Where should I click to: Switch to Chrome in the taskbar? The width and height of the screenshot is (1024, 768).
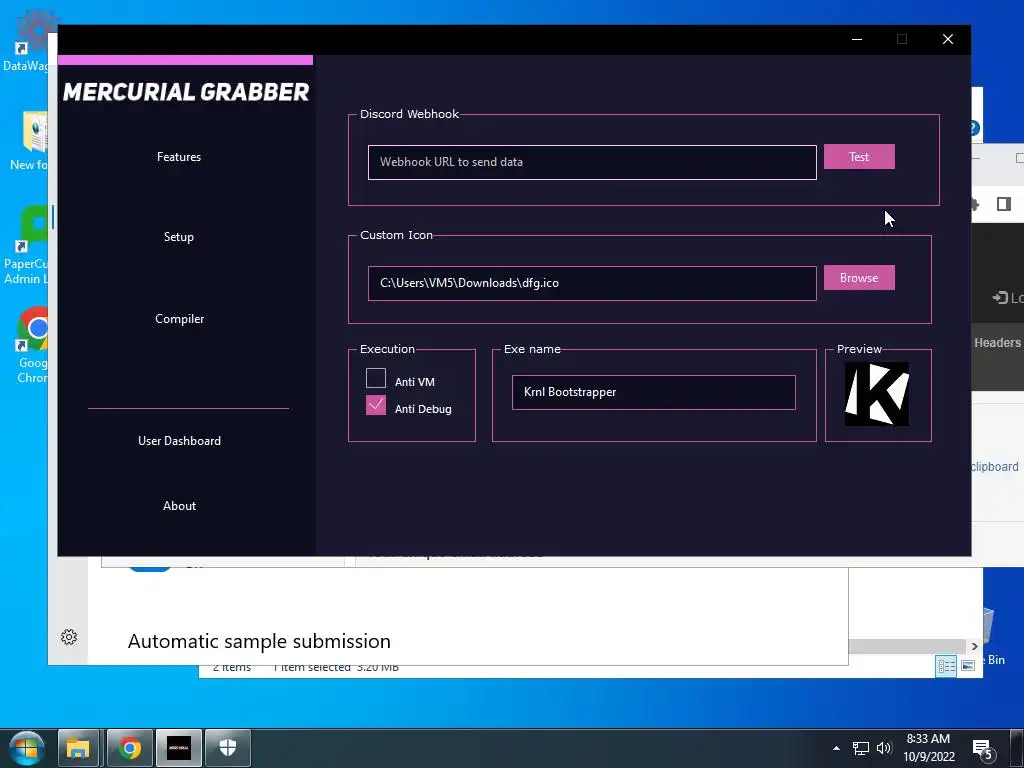coord(129,748)
